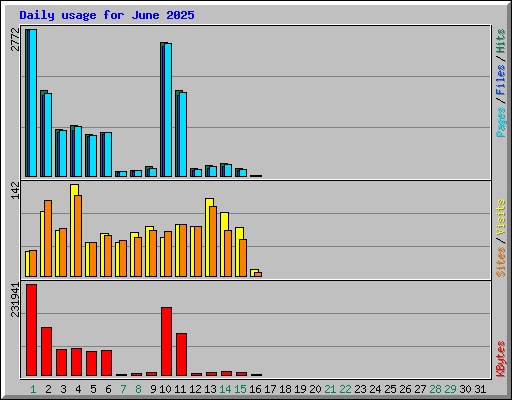Click the day 13 orange sites bar
The height and width of the screenshot is (400, 512).
click(x=213, y=242)
